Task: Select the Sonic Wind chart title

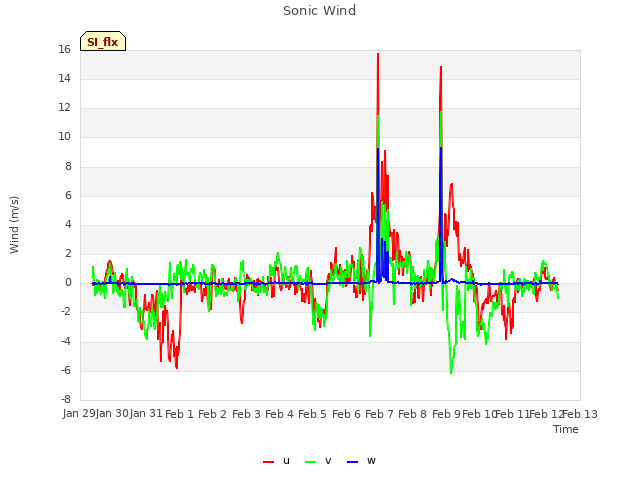Action: click(320, 11)
